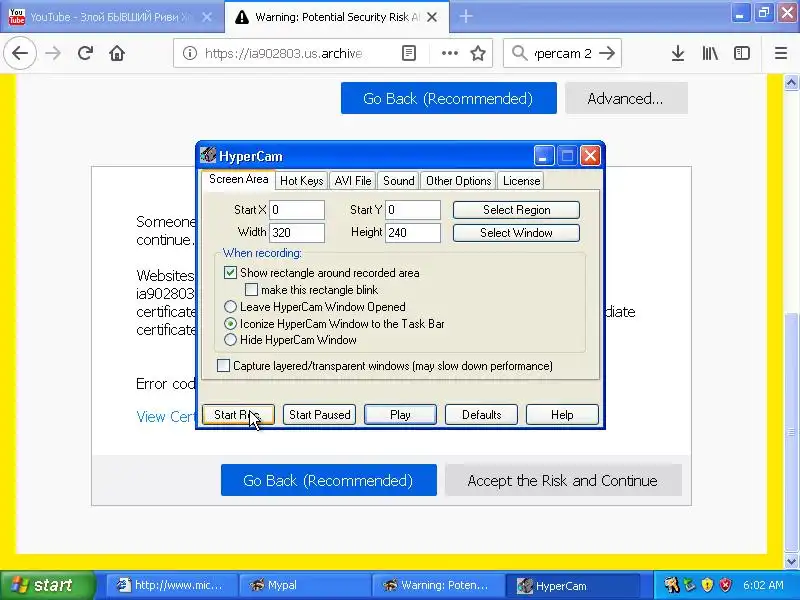Open the downloads arrow icon
The image size is (800, 600).
(678, 53)
